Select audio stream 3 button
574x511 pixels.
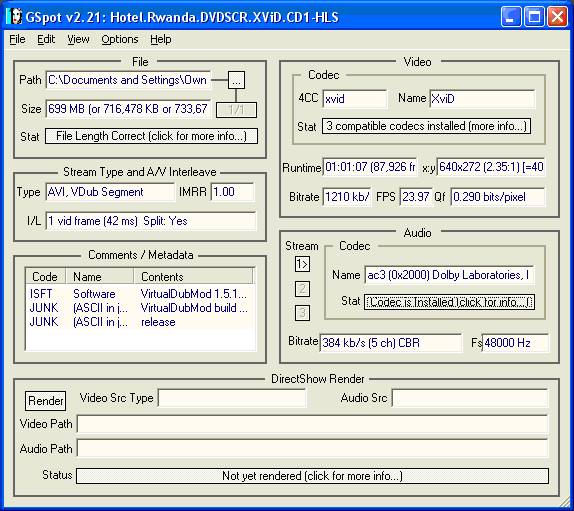click(302, 313)
